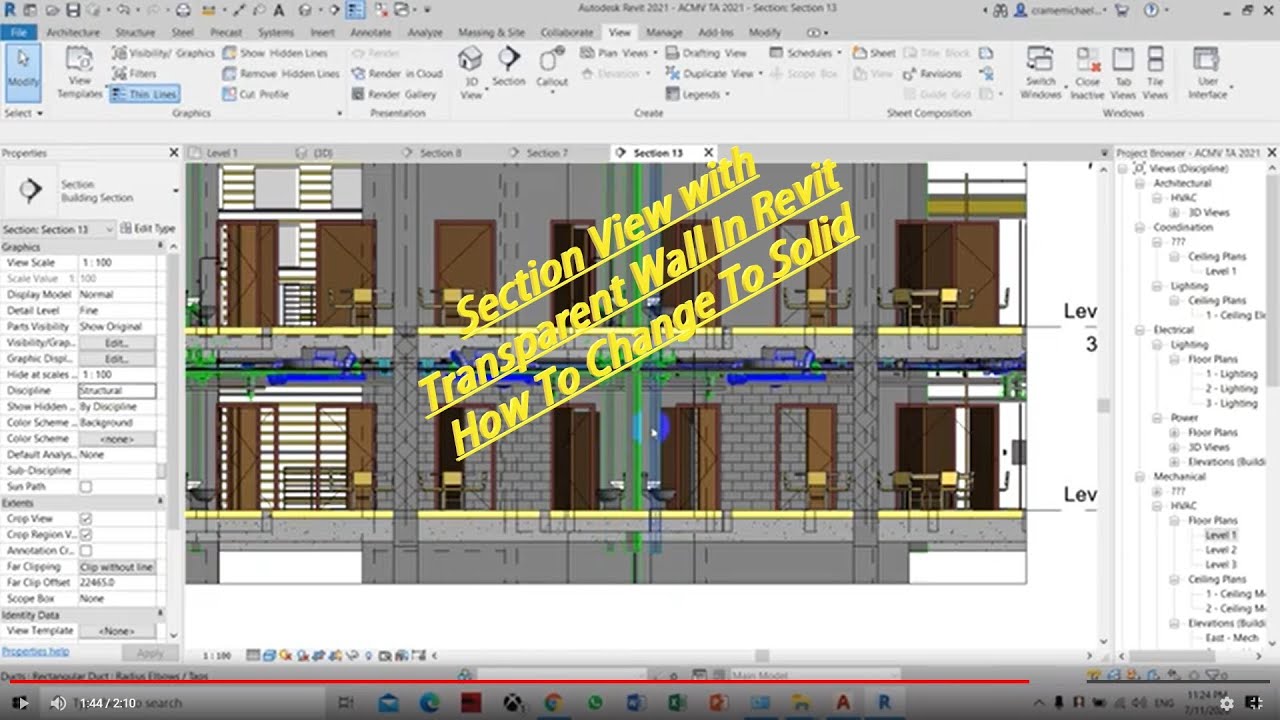Open the File menu
Screen dimensions: 1280x720
click(x=18, y=32)
